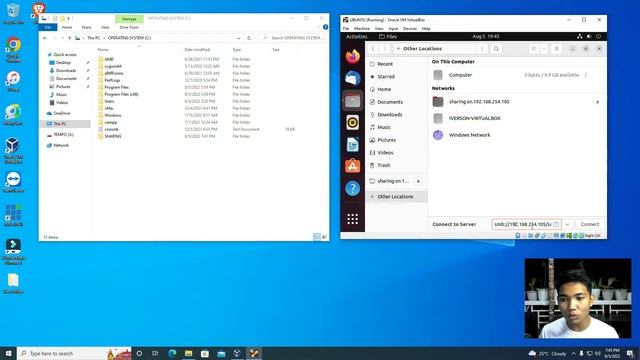
Task: Open Help from the Ubuntu dock
Action: pyautogui.click(x=353, y=188)
